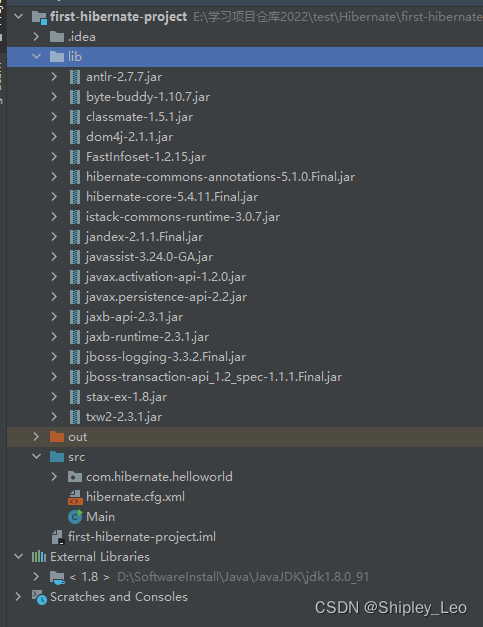Click the hibernate.cfg.xml file icon
Image resolution: width=483 pixels, height=627 pixels.
(x=75, y=497)
